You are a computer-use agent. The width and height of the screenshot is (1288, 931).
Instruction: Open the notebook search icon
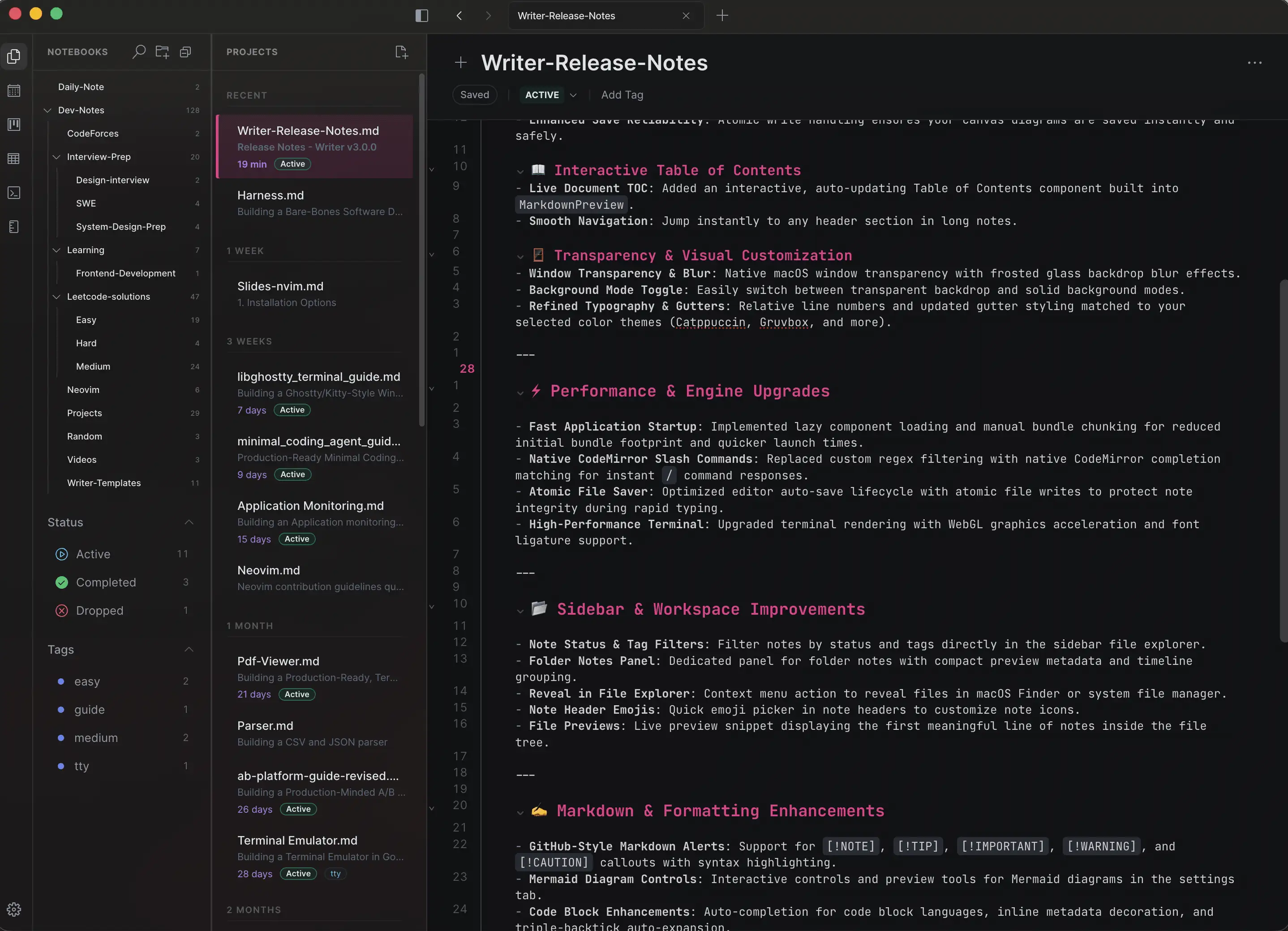pos(138,52)
